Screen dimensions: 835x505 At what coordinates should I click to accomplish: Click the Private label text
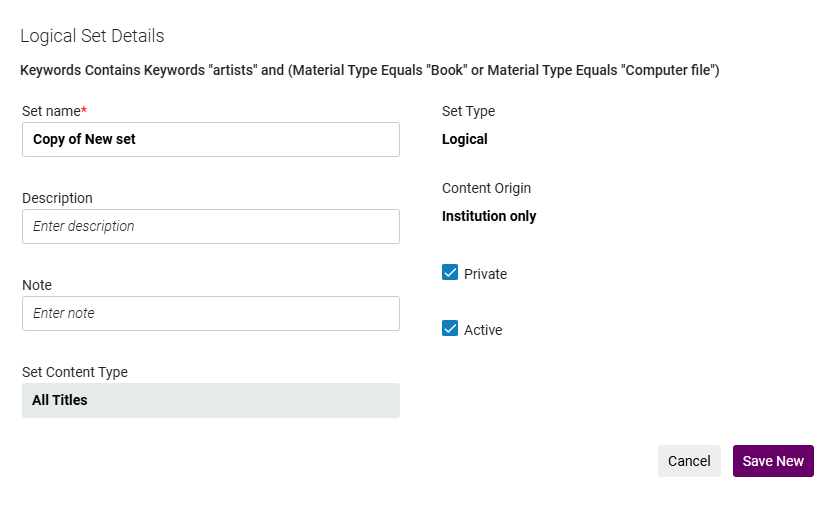click(x=485, y=274)
